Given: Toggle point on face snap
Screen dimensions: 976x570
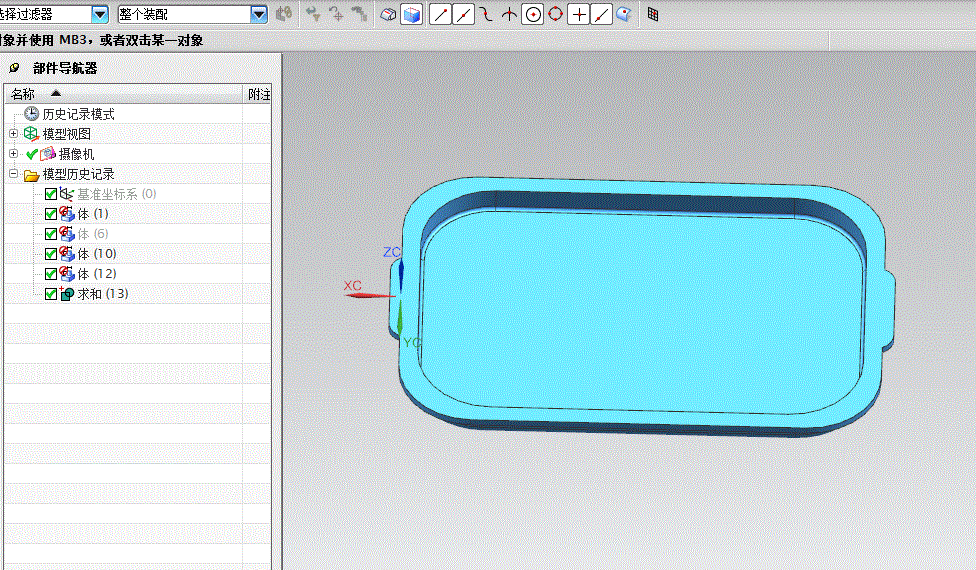Looking at the screenshot, I should (624, 14).
